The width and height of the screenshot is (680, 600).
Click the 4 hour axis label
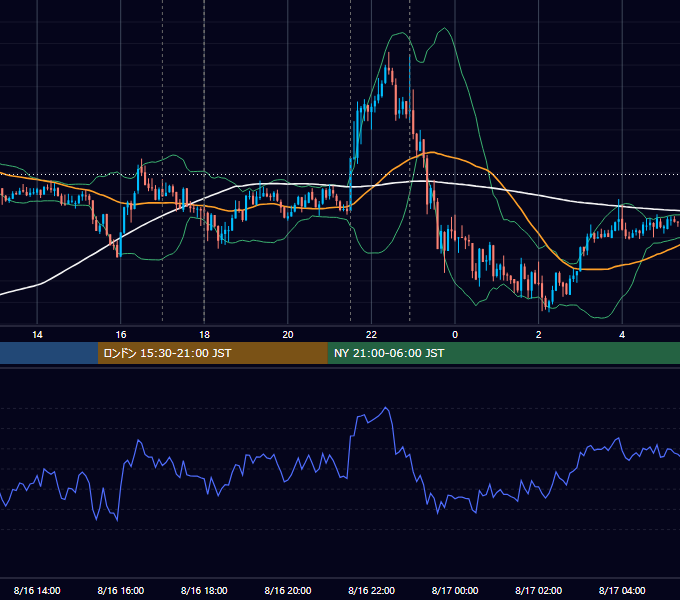[622, 335]
